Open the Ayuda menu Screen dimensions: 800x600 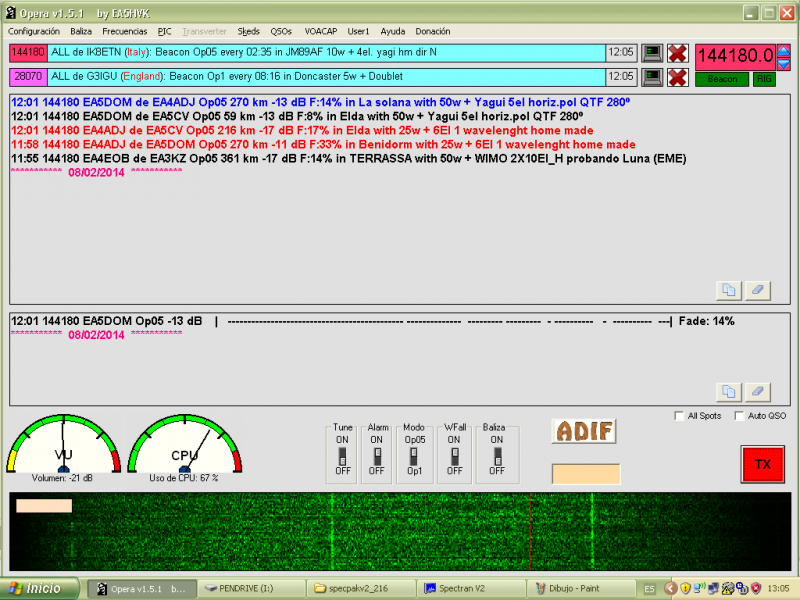[393, 32]
